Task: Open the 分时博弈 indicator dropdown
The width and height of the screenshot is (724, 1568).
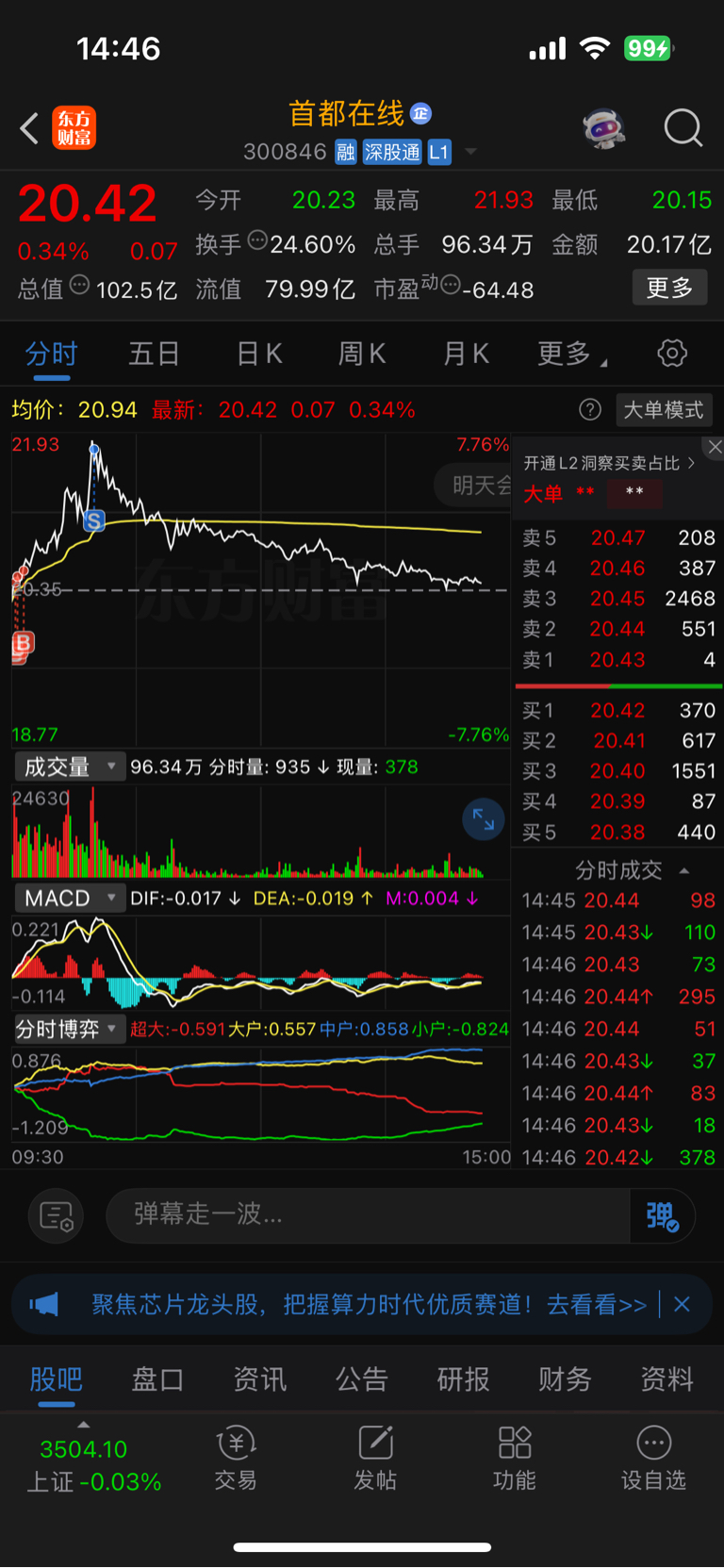Action: [x=70, y=1029]
